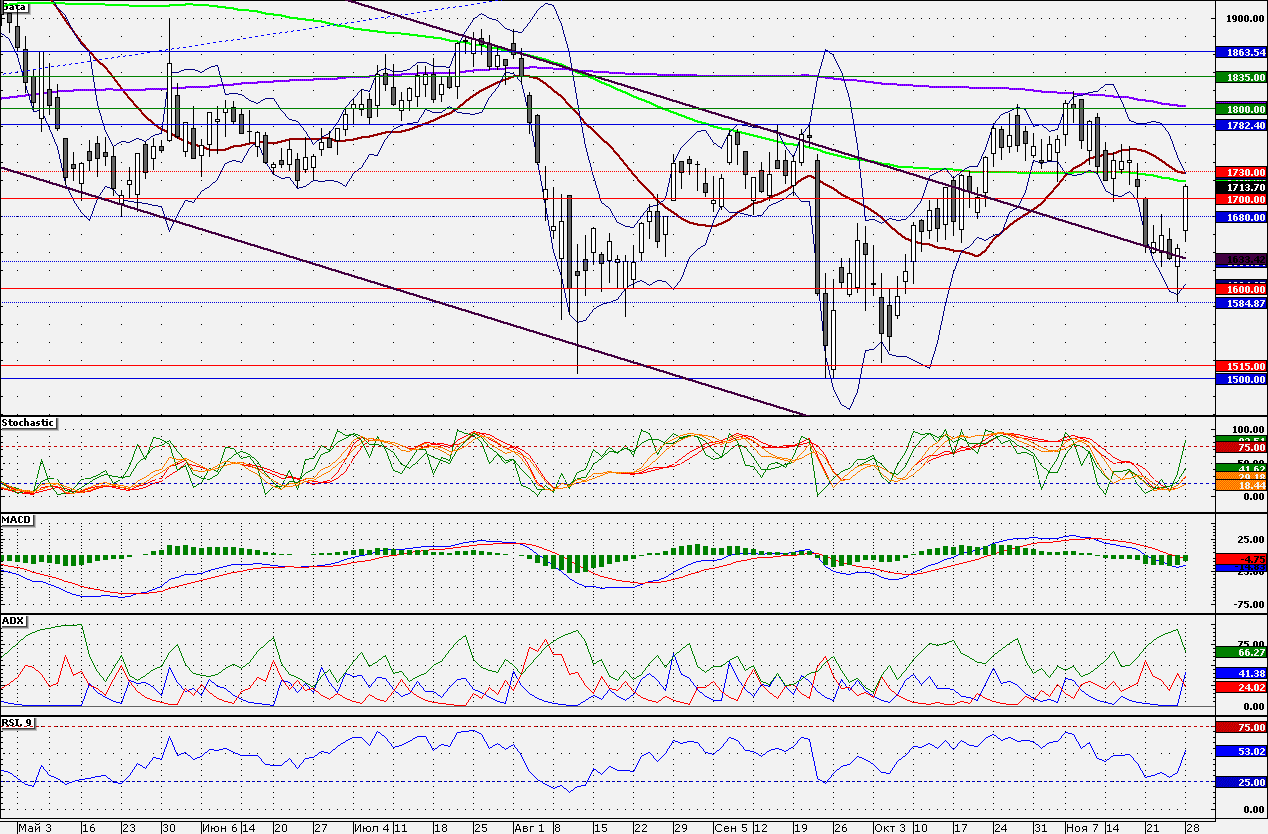Screen dimensions: 1268x834
Task: Select the Stochastic indicator panel label
Action: click(28, 423)
